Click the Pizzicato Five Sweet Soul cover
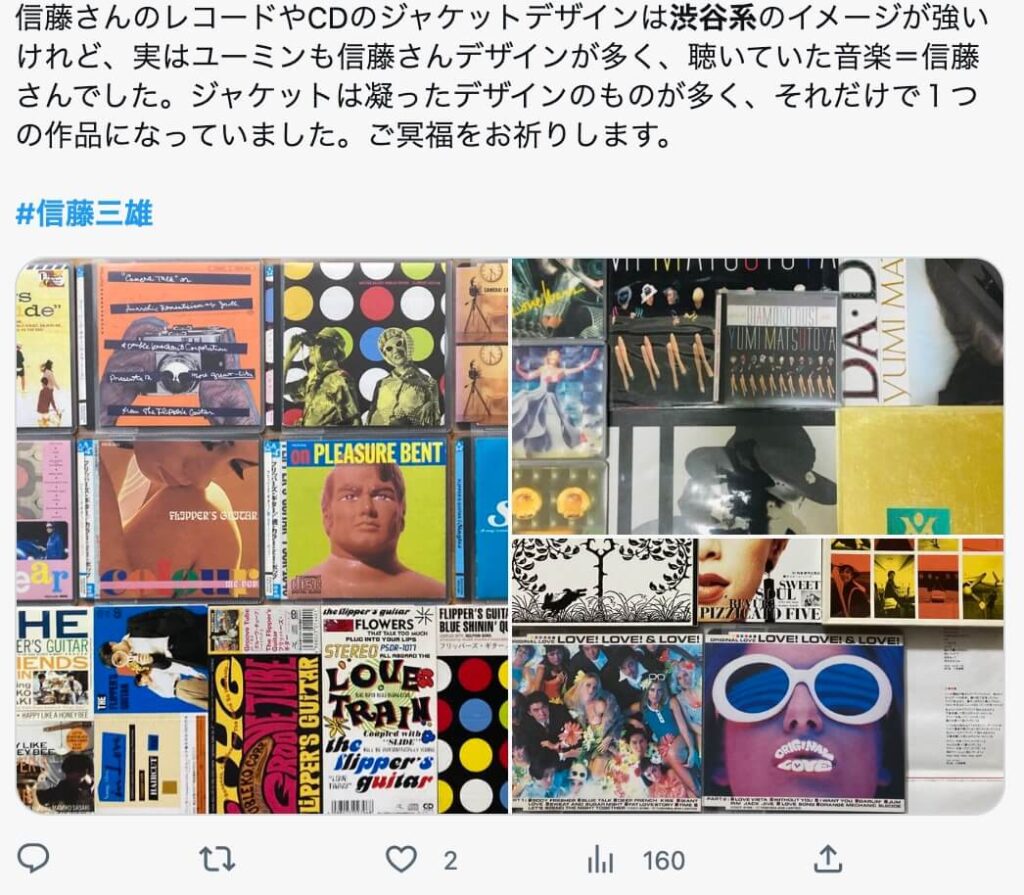Image resolution: width=1024 pixels, height=895 pixels. [x=759, y=580]
